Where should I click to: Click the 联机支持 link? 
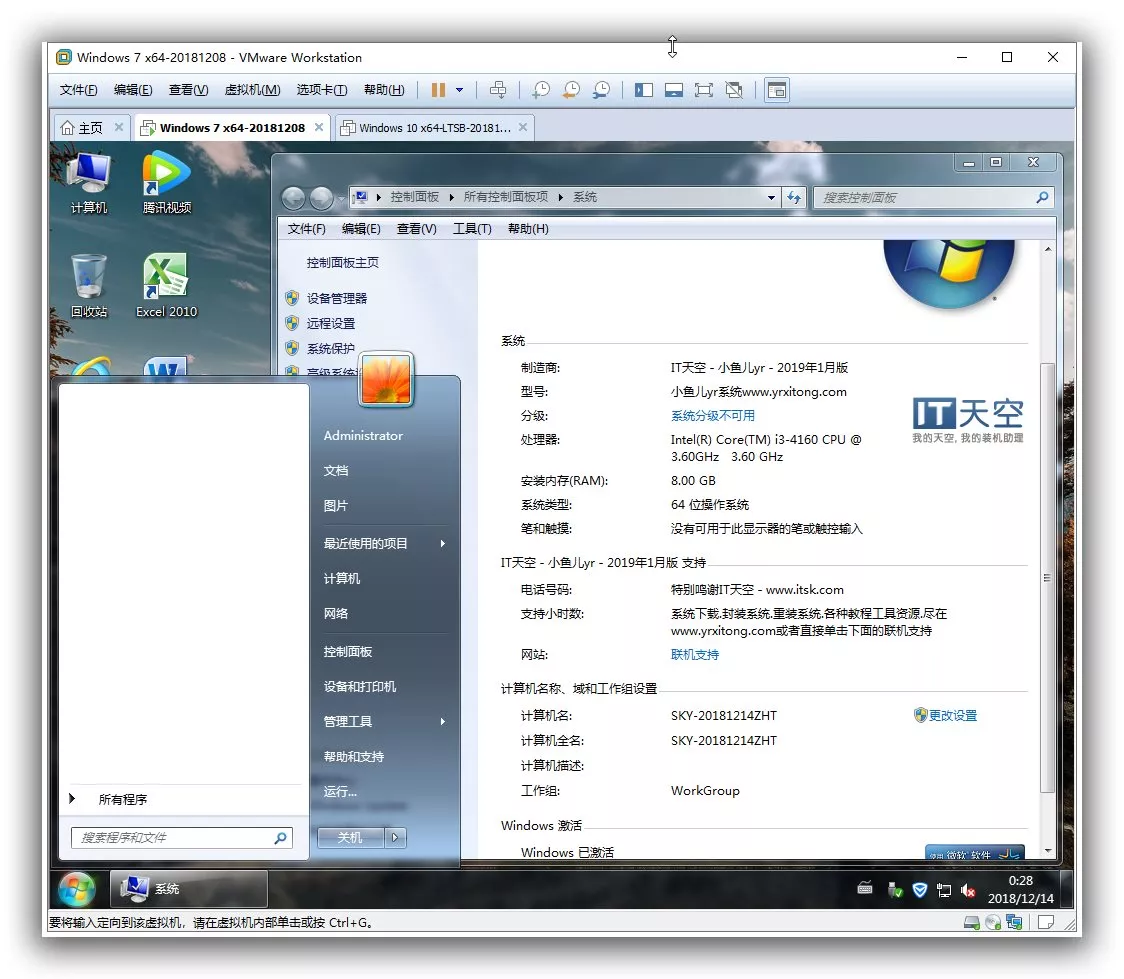coord(695,654)
